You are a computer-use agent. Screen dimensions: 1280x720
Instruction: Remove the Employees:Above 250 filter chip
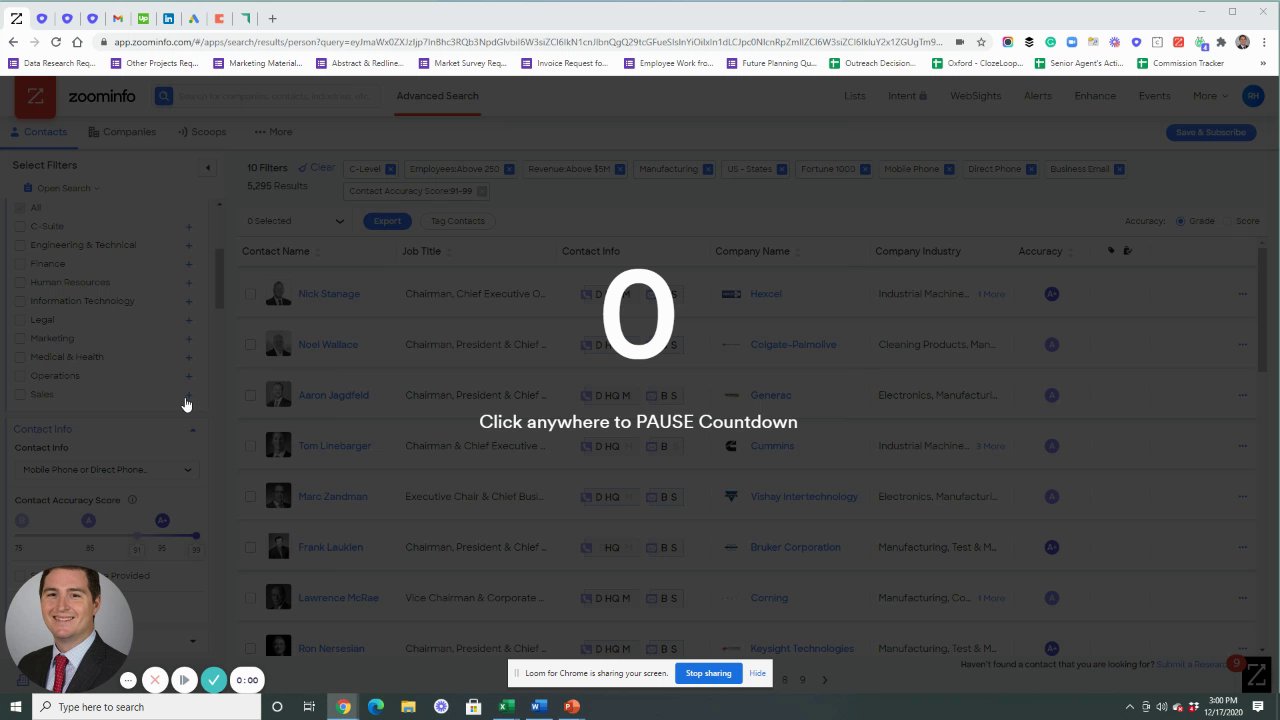tap(508, 169)
